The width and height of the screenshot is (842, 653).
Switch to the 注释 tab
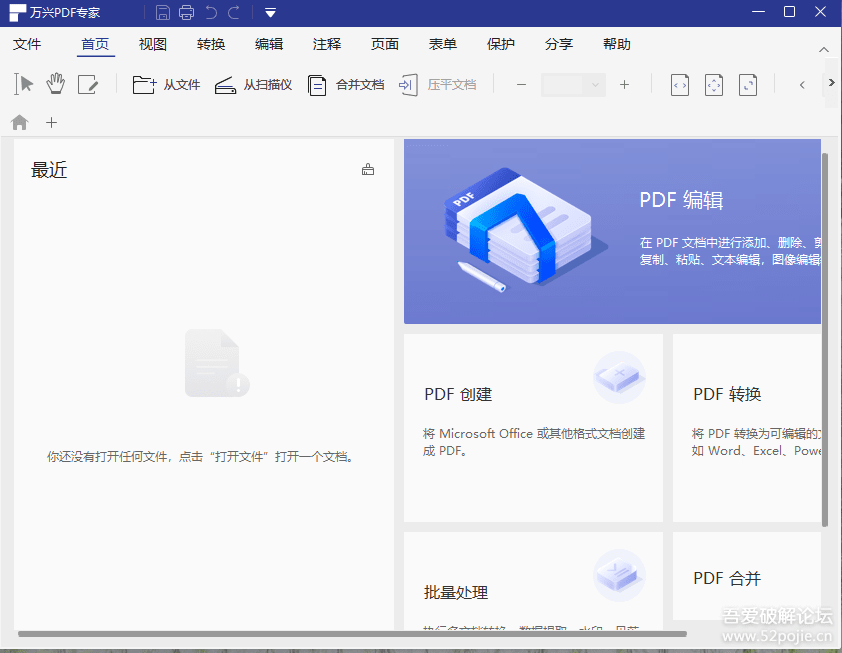(327, 44)
